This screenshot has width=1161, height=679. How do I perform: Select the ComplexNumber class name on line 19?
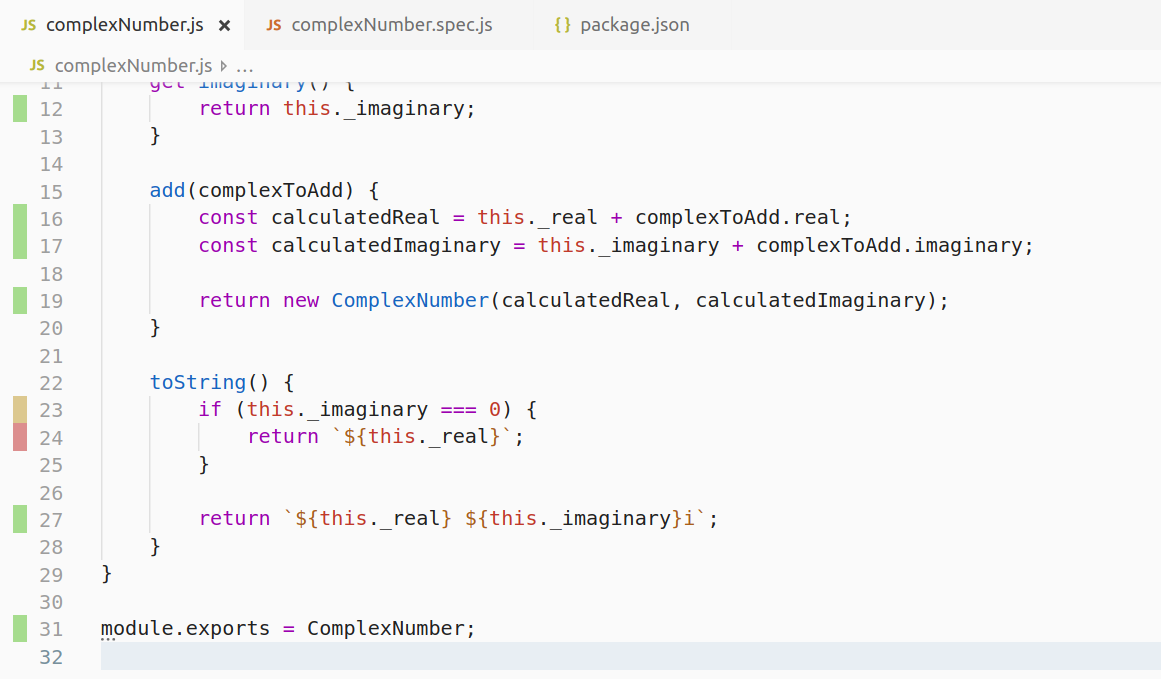pos(410,299)
